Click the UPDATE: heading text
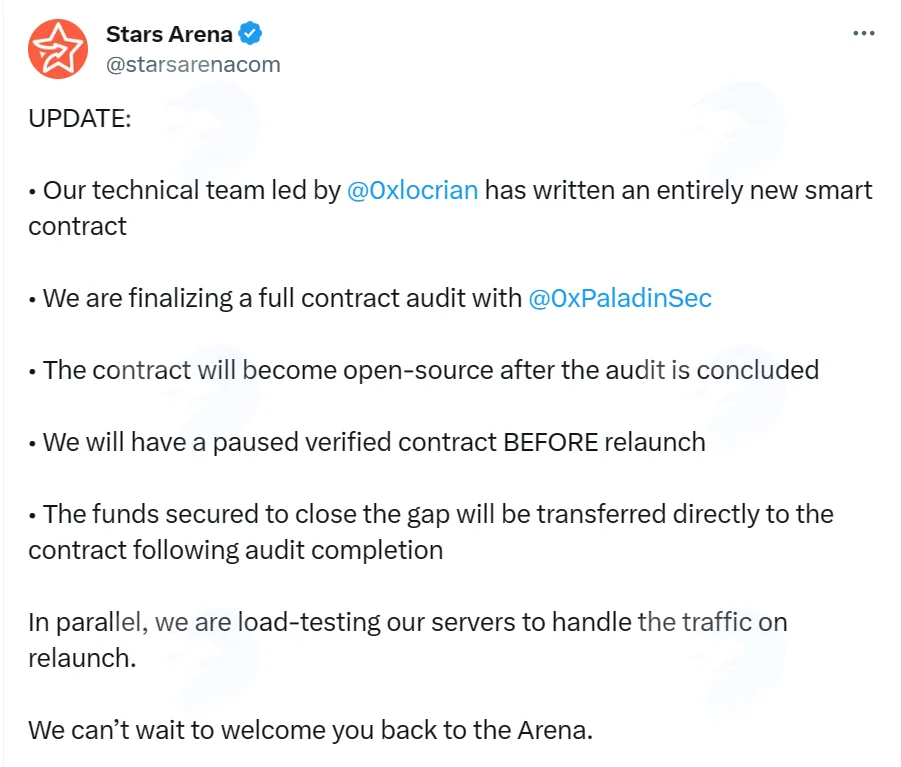The width and height of the screenshot is (901, 767). pos(80,118)
